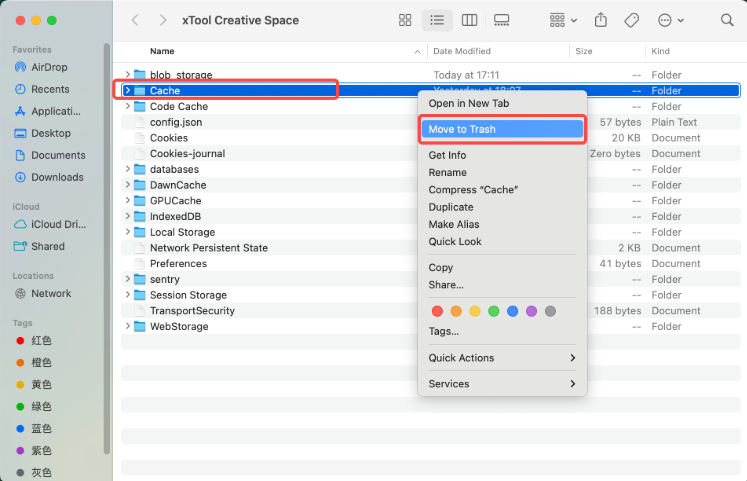This screenshot has width=747, height=481.
Task: Select the green 绿色 sidebar tag
Action: [x=33, y=406]
